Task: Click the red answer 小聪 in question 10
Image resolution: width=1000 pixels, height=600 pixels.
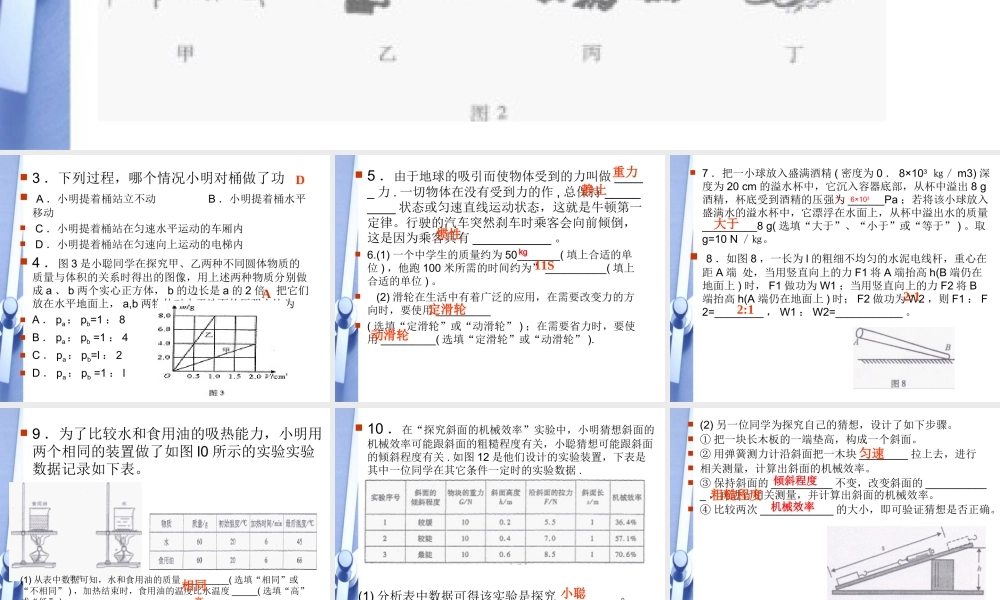Action: (x=573, y=593)
